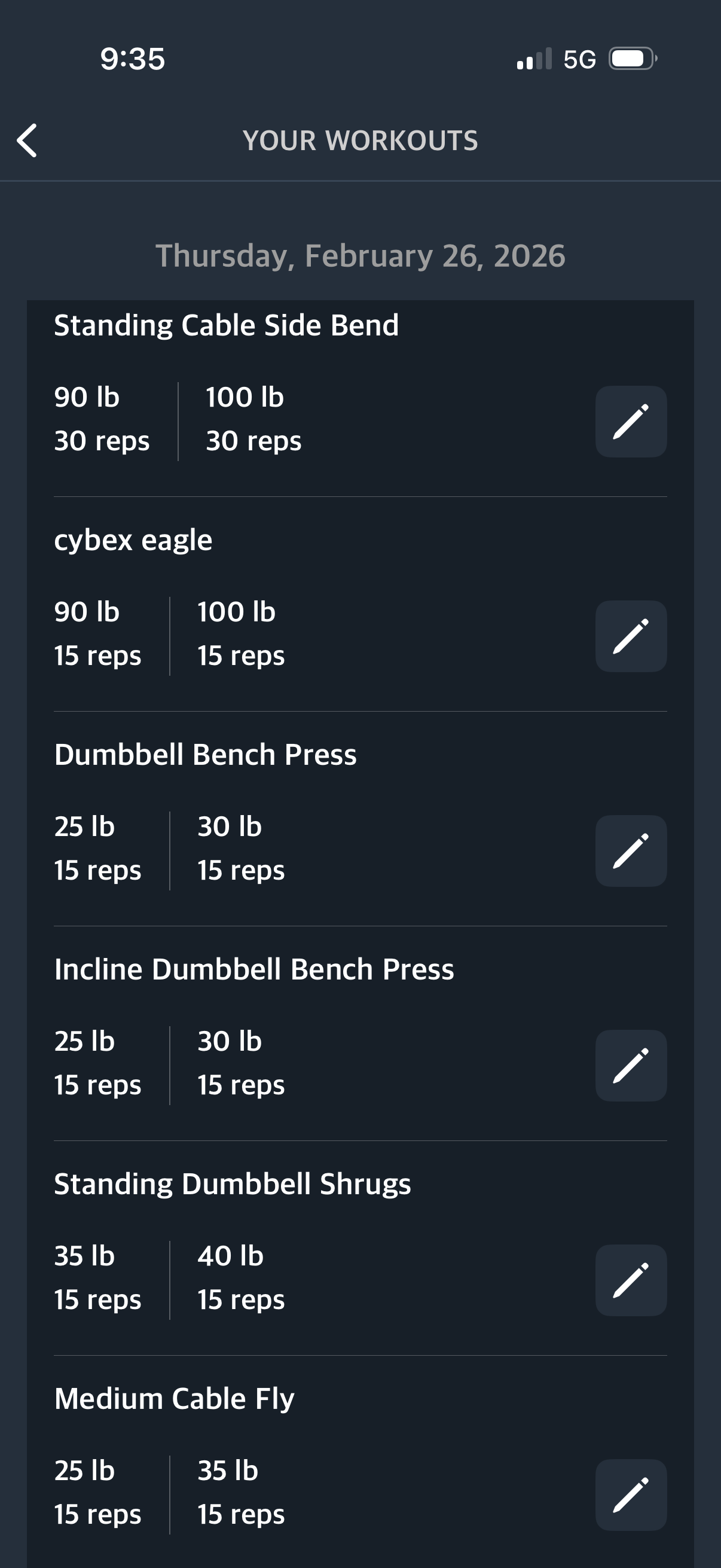Edit the Medium Cable Fly entry
This screenshot has width=721, height=1568.
(x=630, y=1494)
